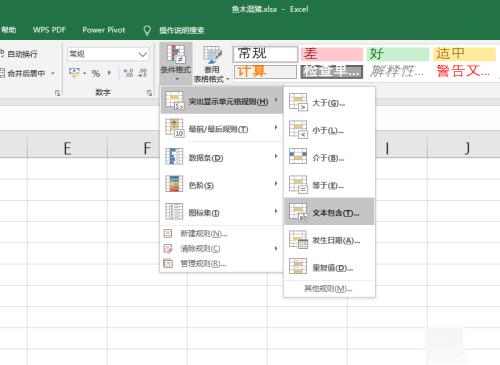Open the Power Pivot tab

click(104, 30)
